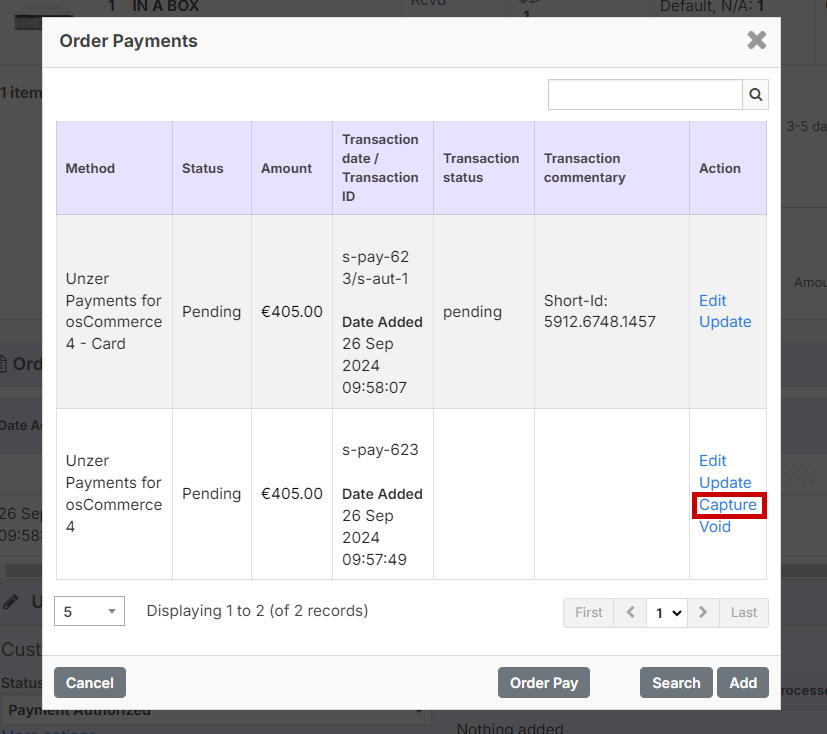Click the magnifier search icon

tap(755, 95)
